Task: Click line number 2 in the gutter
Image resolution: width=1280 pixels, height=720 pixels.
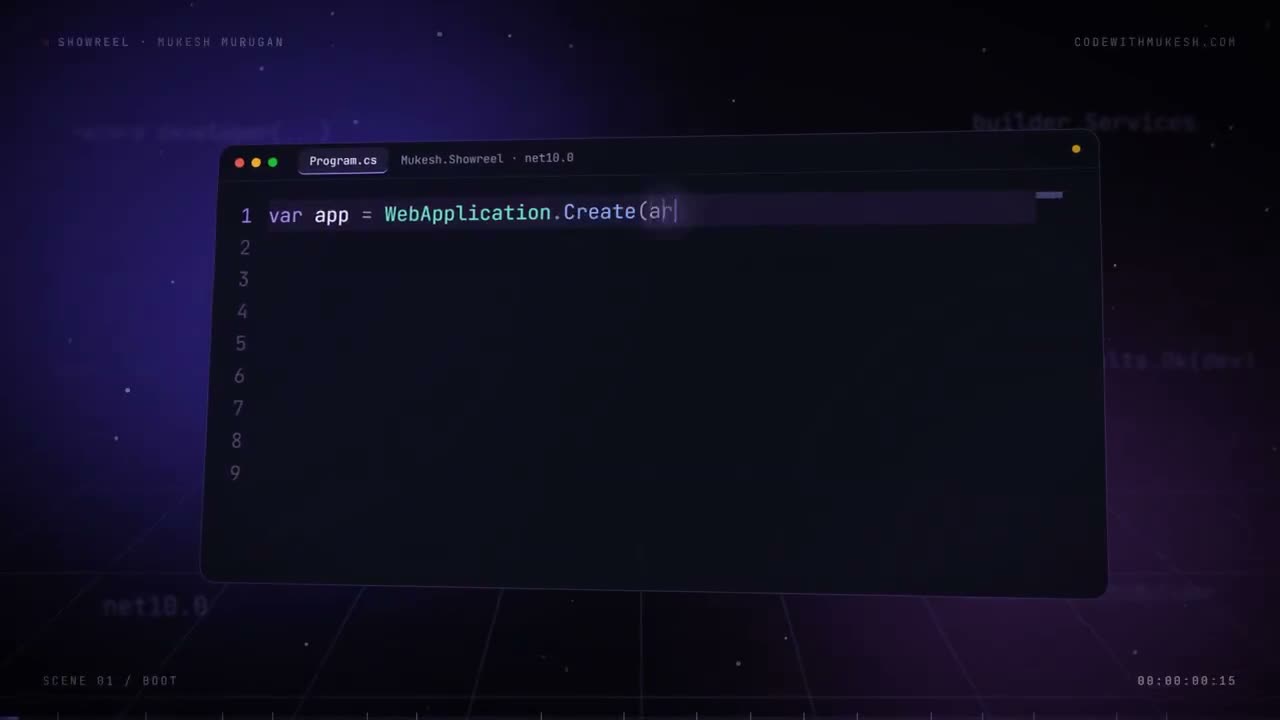Action: click(245, 248)
